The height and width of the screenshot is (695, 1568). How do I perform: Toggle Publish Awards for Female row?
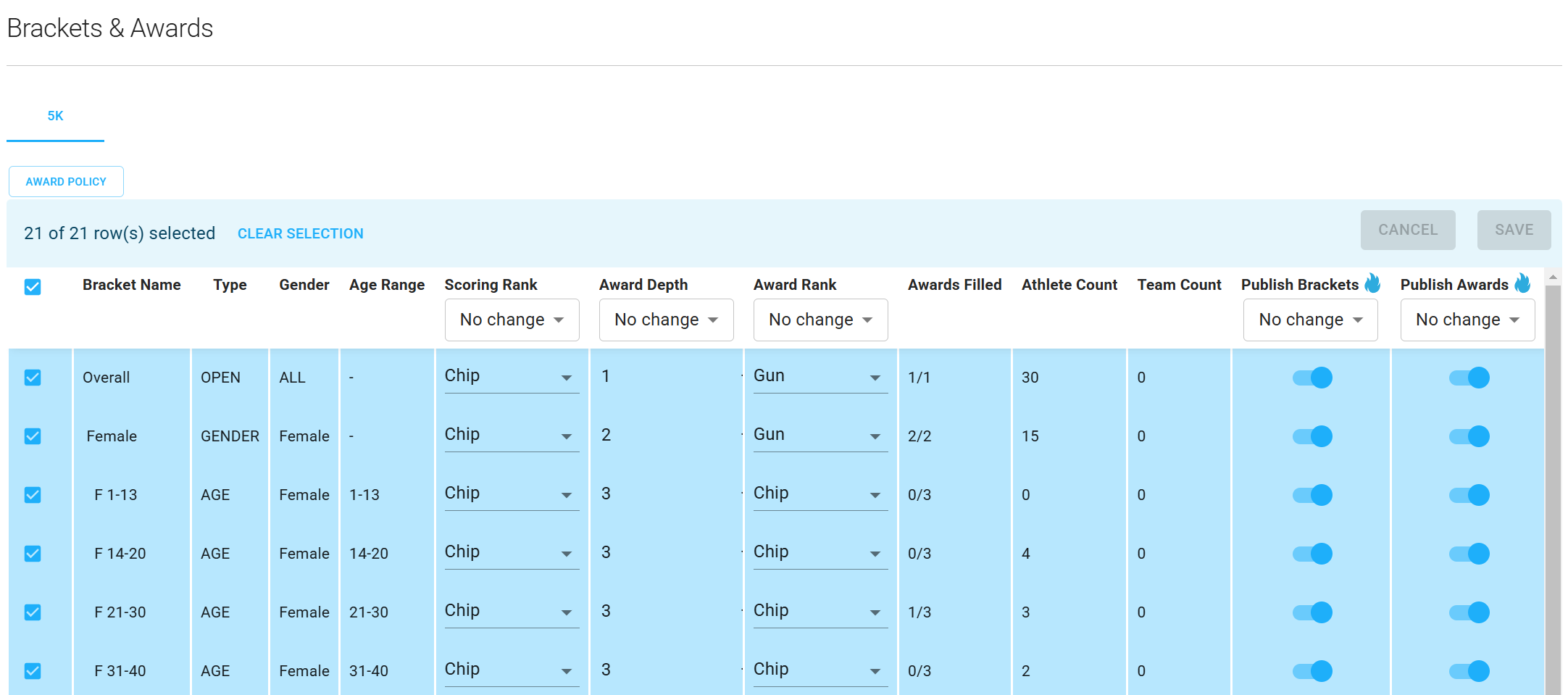point(1469,436)
